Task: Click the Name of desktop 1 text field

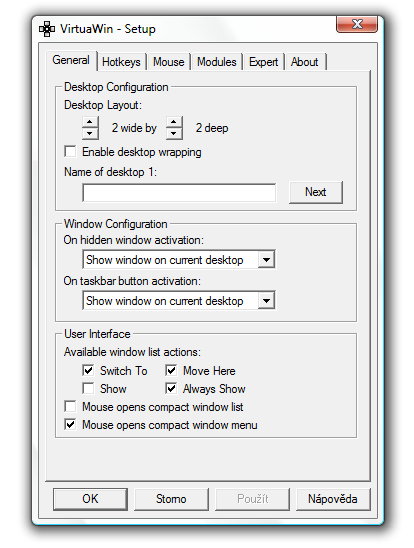Action: click(x=179, y=193)
